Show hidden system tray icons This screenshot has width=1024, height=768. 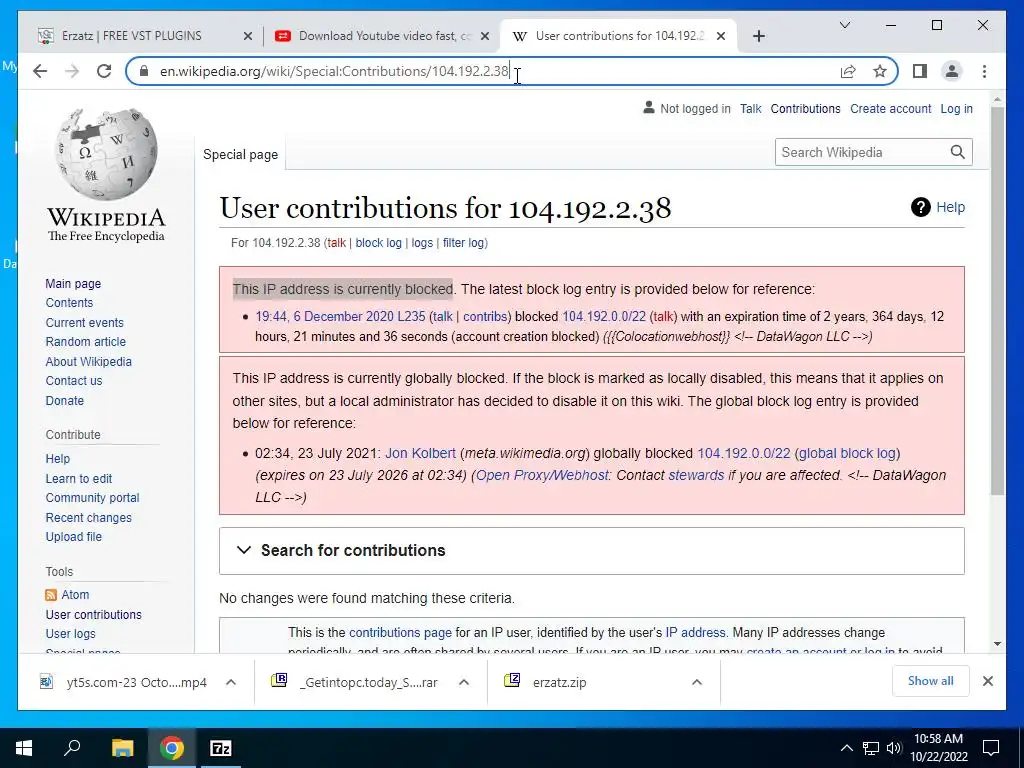pyautogui.click(x=846, y=748)
